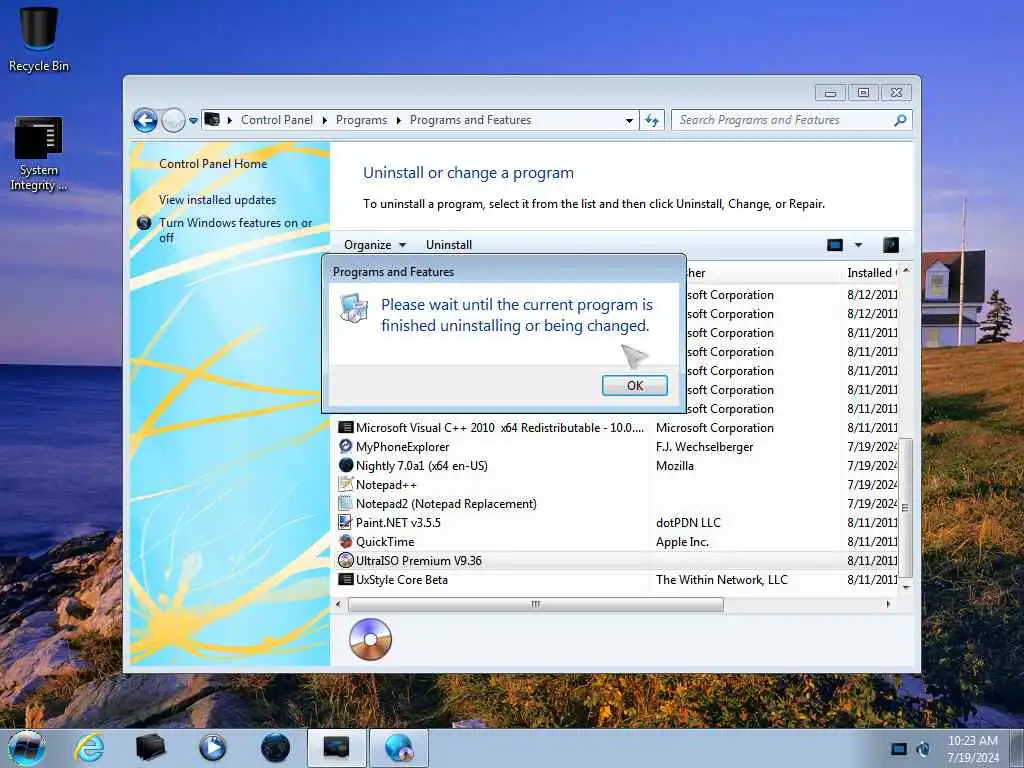Open the Start menu orb
Image resolution: width=1024 pixels, height=768 pixels.
coord(26,748)
